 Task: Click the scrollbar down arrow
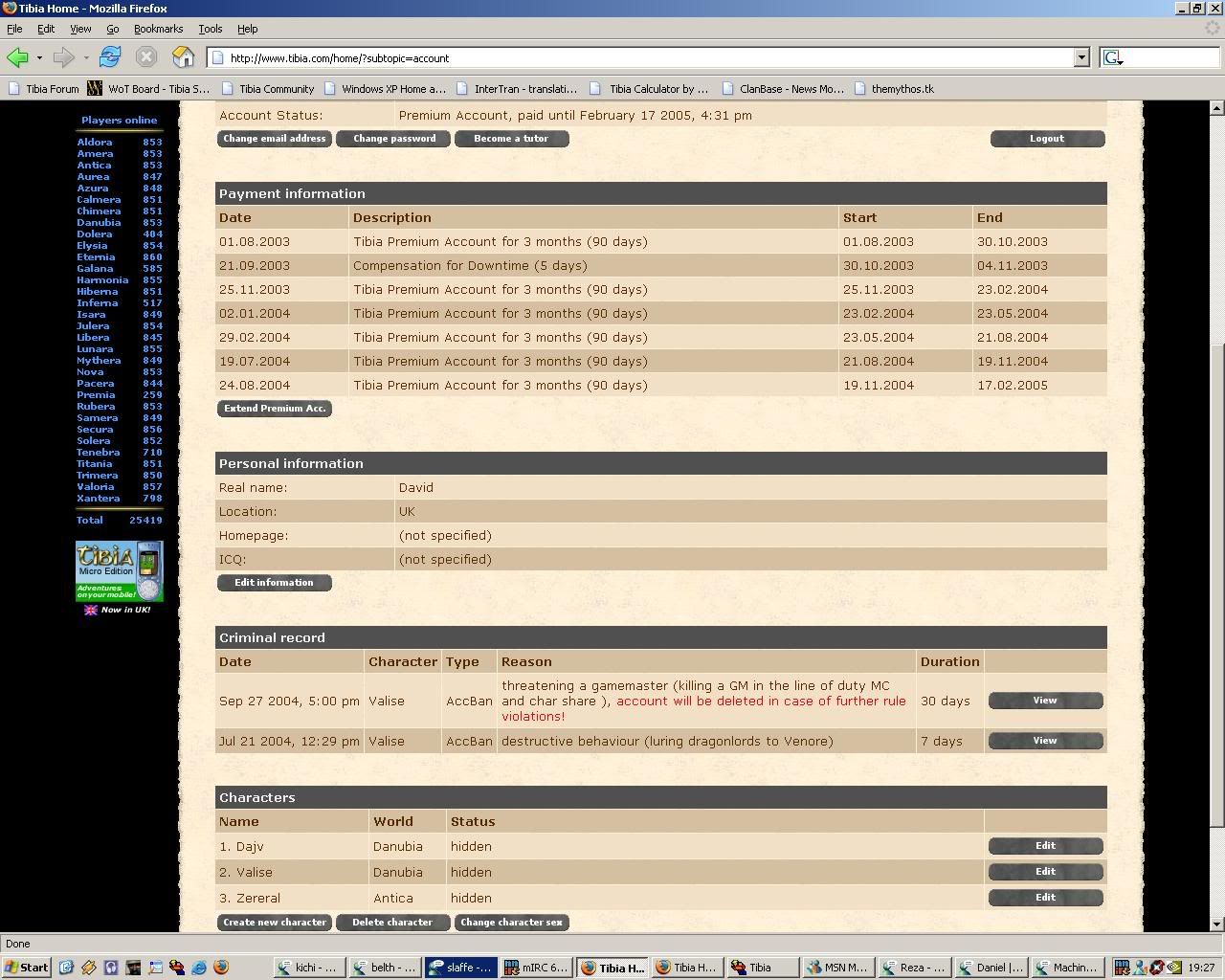point(1217,924)
